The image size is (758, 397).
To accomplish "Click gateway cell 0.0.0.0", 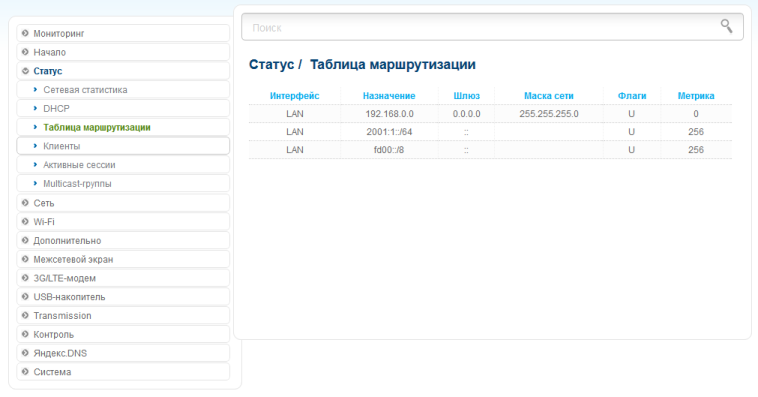I will [x=466, y=114].
